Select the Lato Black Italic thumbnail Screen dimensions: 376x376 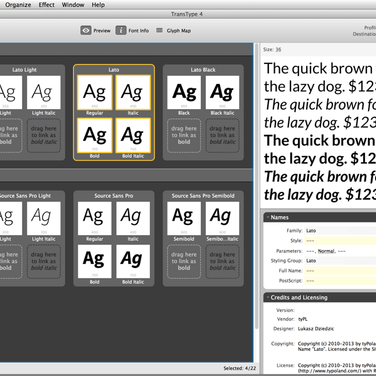(222, 92)
